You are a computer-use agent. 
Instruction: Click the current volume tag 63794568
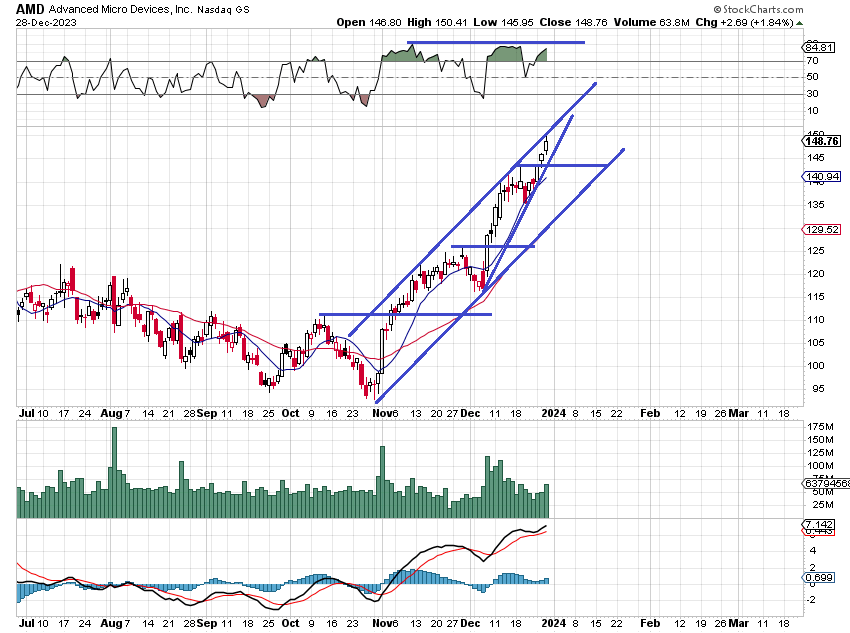pyautogui.click(x=826, y=483)
